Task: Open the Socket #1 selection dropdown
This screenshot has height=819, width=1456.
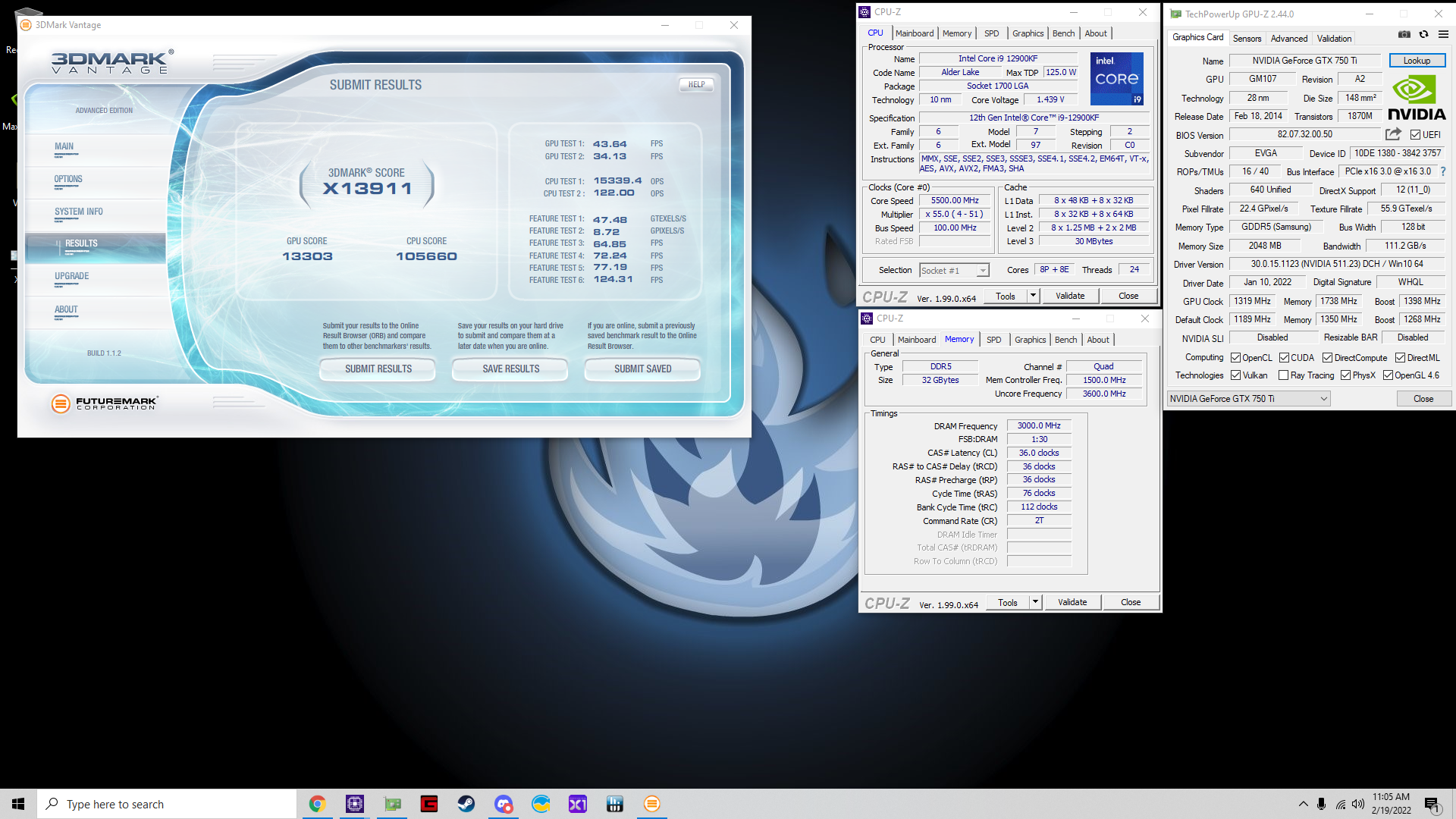Action: [x=954, y=270]
